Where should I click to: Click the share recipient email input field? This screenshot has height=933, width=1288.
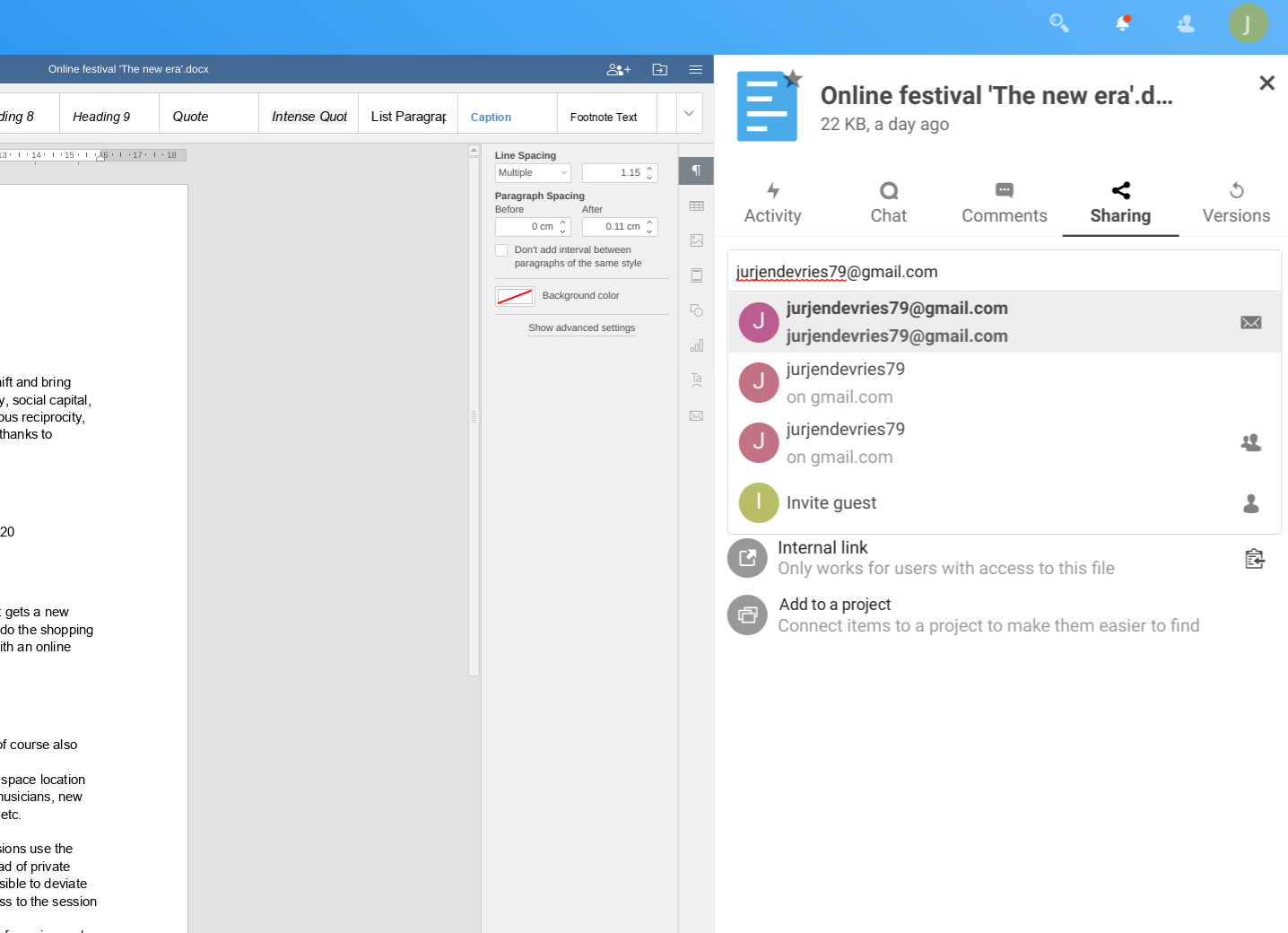1005,272
